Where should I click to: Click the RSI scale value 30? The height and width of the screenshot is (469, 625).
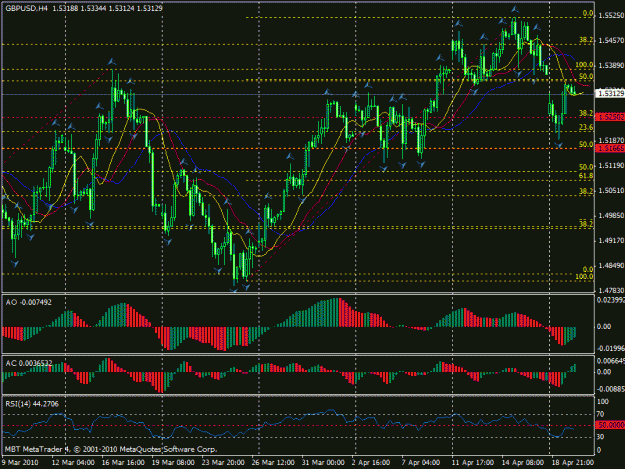600,437
